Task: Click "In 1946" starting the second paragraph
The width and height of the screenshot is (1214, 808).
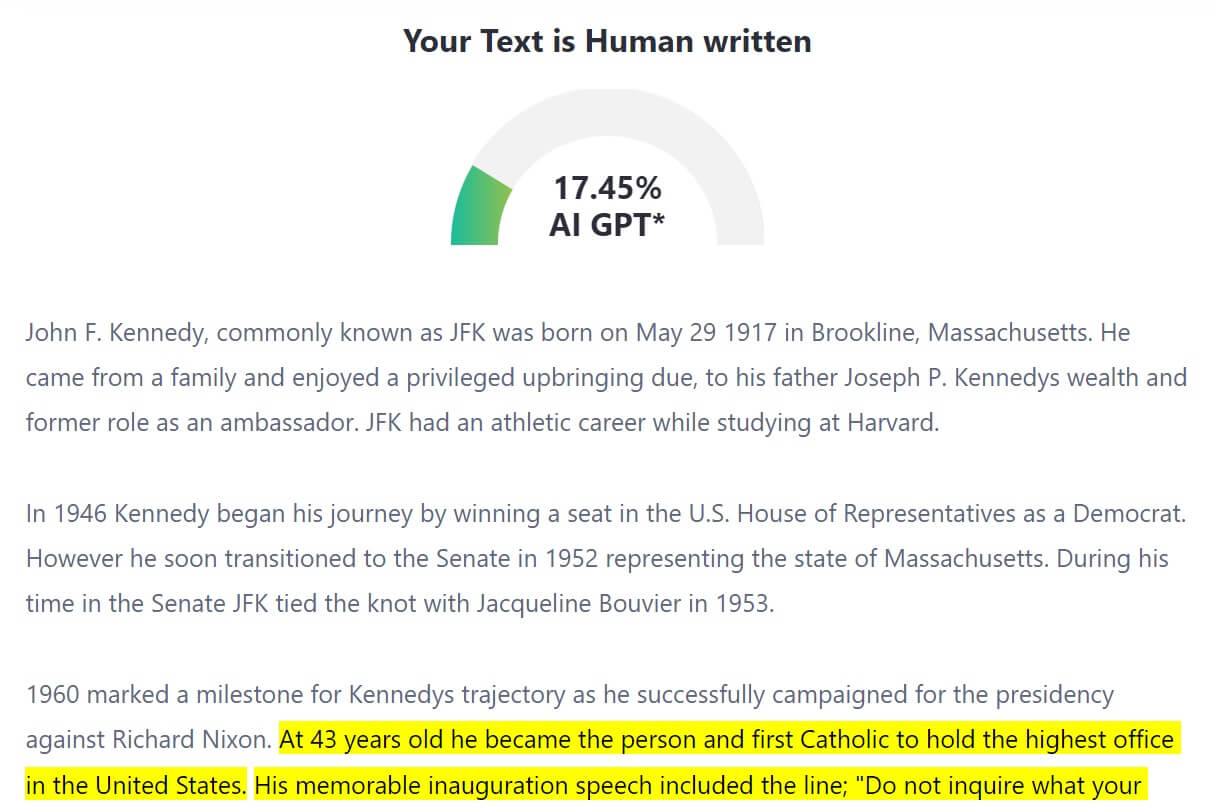Action: [66, 514]
